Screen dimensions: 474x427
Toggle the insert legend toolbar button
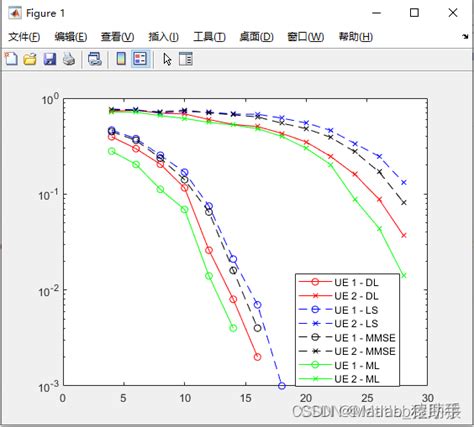[140, 59]
